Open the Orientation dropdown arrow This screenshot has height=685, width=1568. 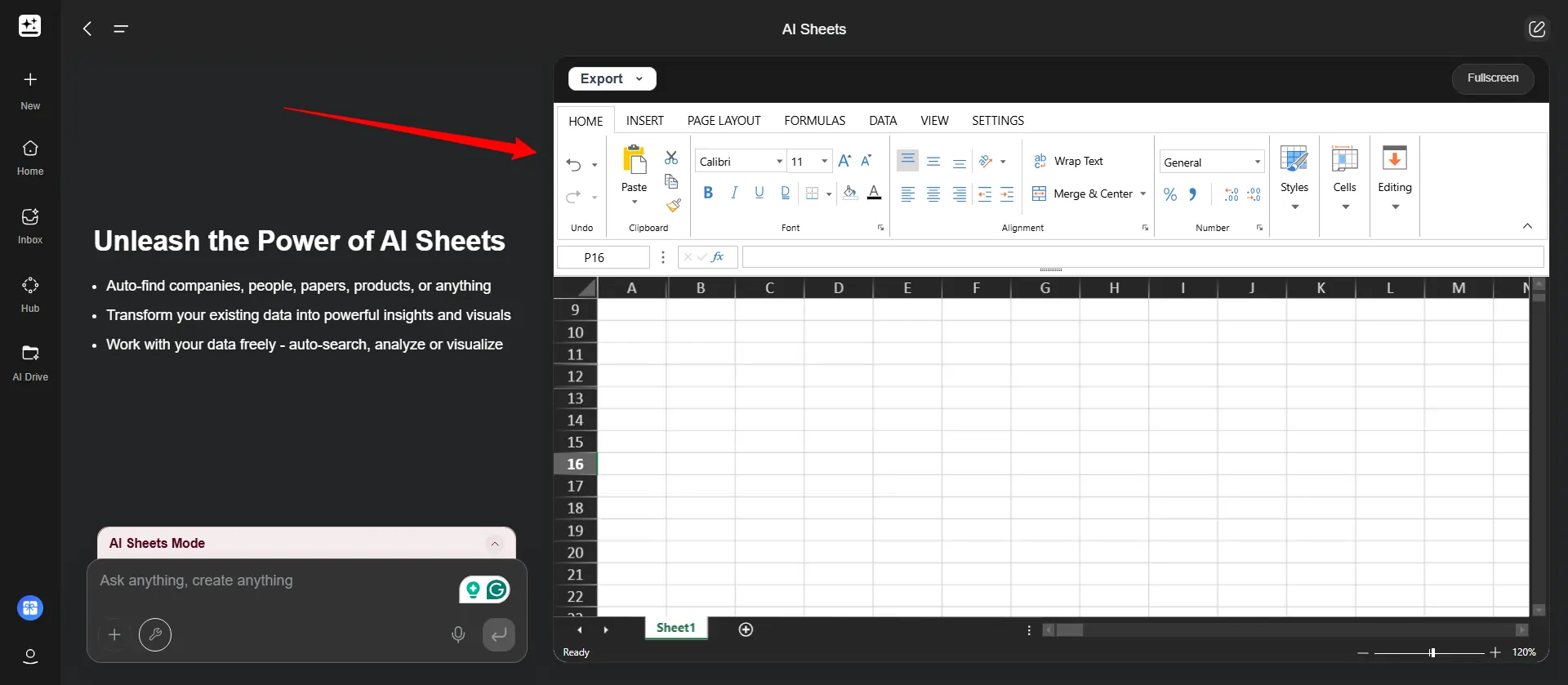(1003, 162)
